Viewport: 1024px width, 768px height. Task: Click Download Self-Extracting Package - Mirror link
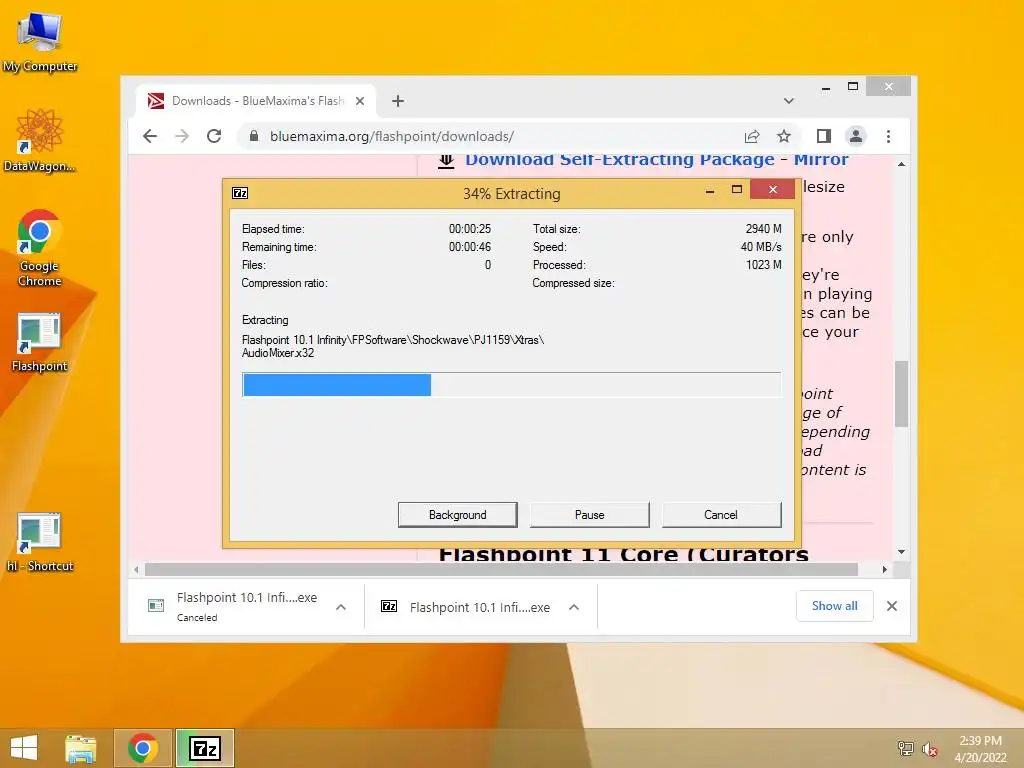(x=656, y=159)
